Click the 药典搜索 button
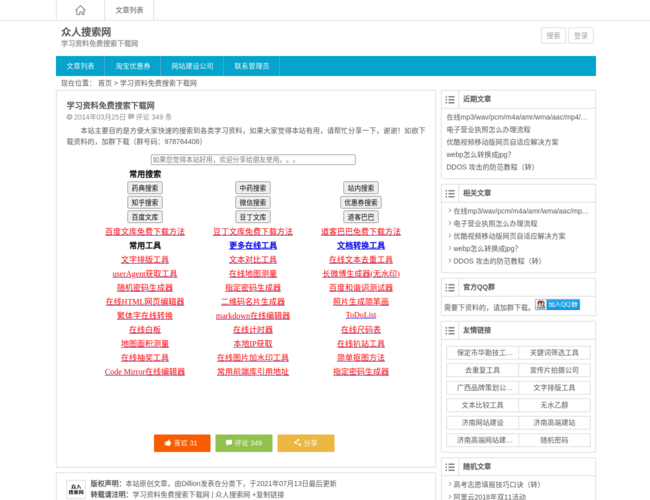This screenshot has width=650, height=500. pos(145,188)
